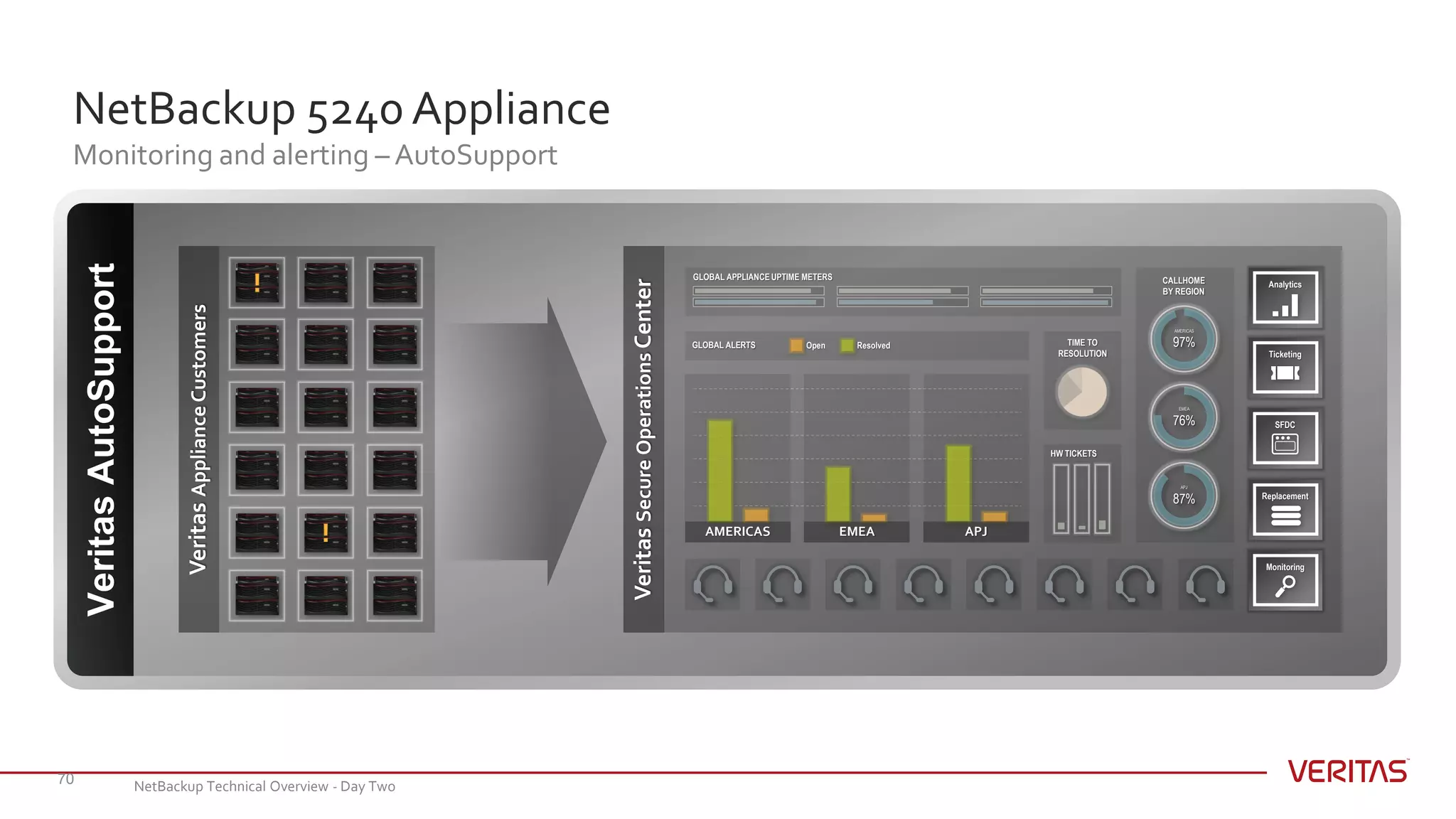Select the bottom-left appliance in customers grid
This screenshot has width=1456, height=819.
tap(257, 595)
